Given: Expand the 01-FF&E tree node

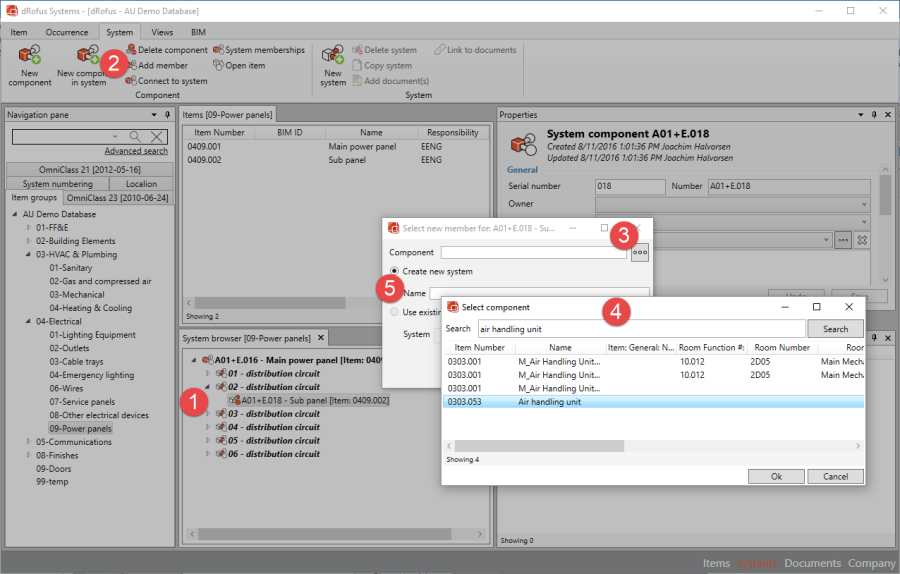Looking at the screenshot, I should (x=28, y=228).
